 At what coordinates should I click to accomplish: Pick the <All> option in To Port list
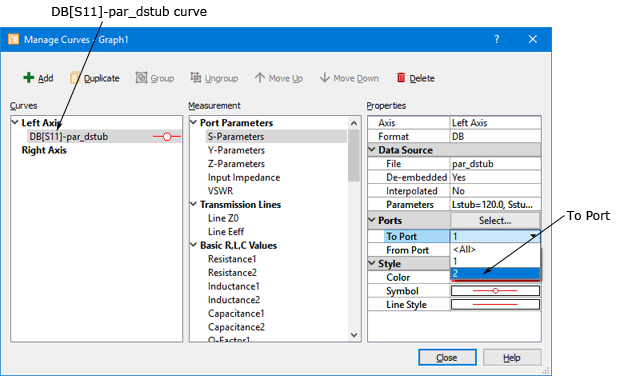click(x=495, y=249)
